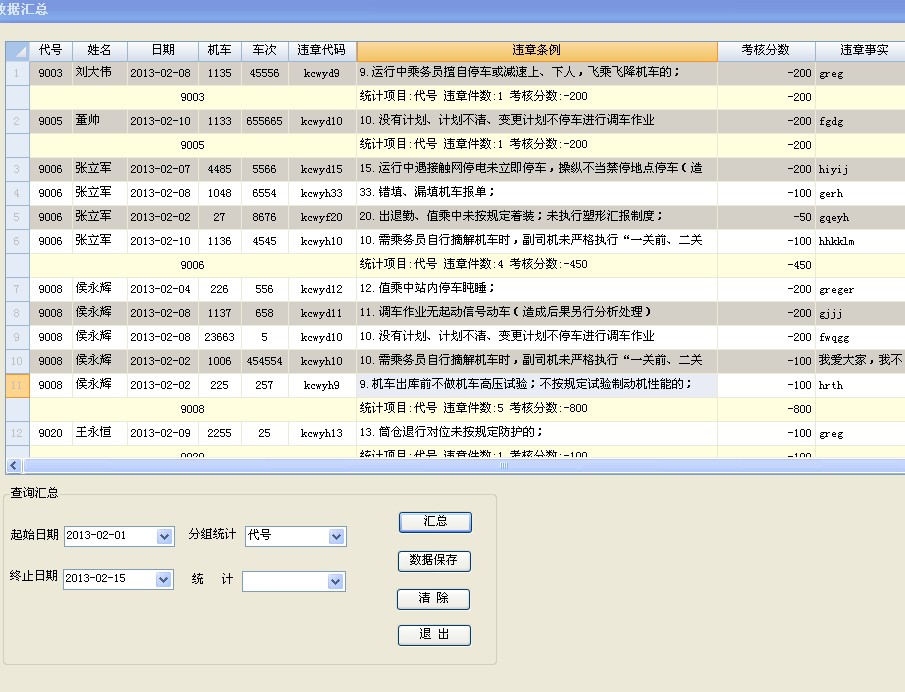The height and width of the screenshot is (692, 905).
Task: Select row header number 3
Action: pyautogui.click(x=17, y=169)
